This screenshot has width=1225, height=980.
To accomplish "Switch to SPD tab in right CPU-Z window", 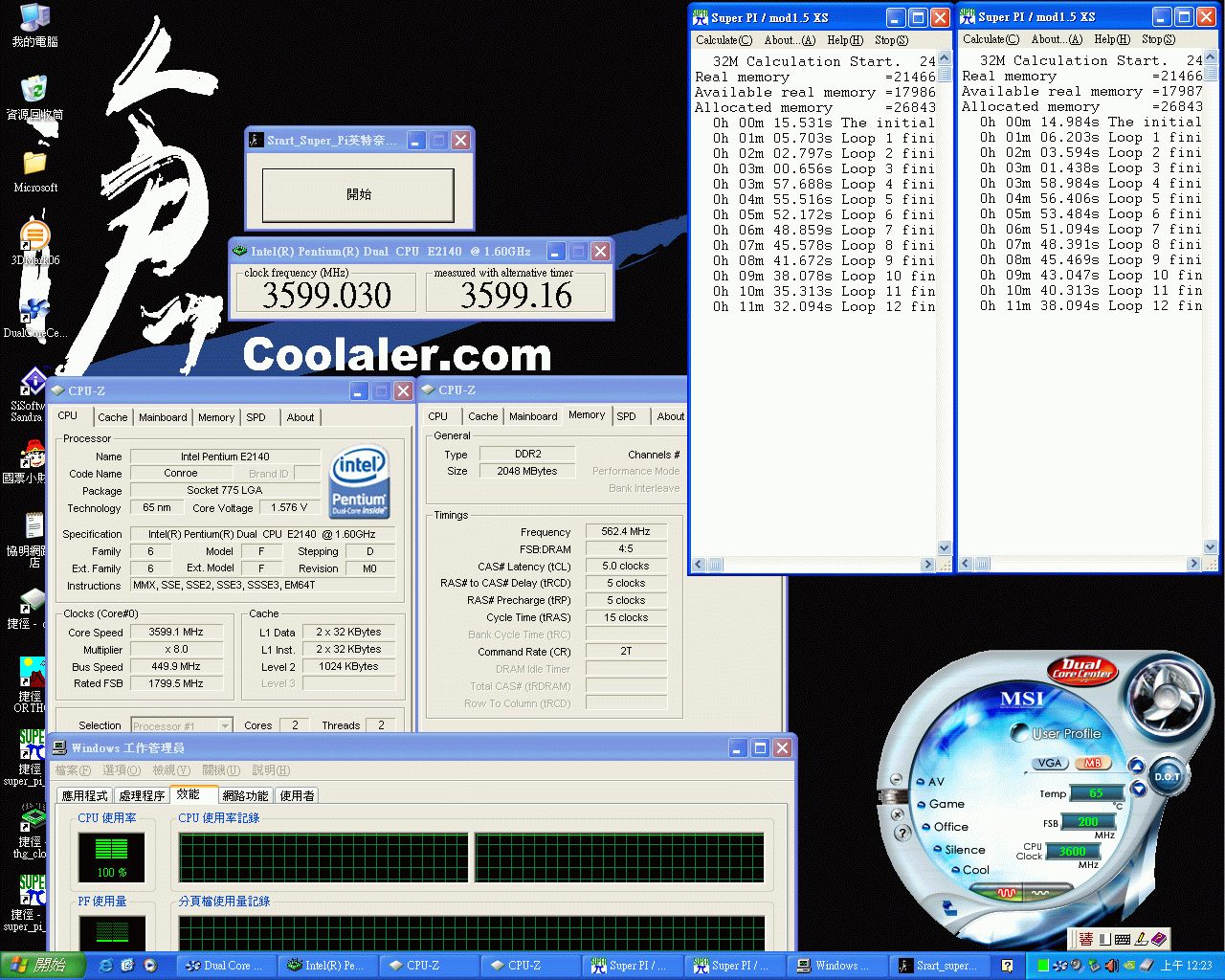I will [626, 416].
